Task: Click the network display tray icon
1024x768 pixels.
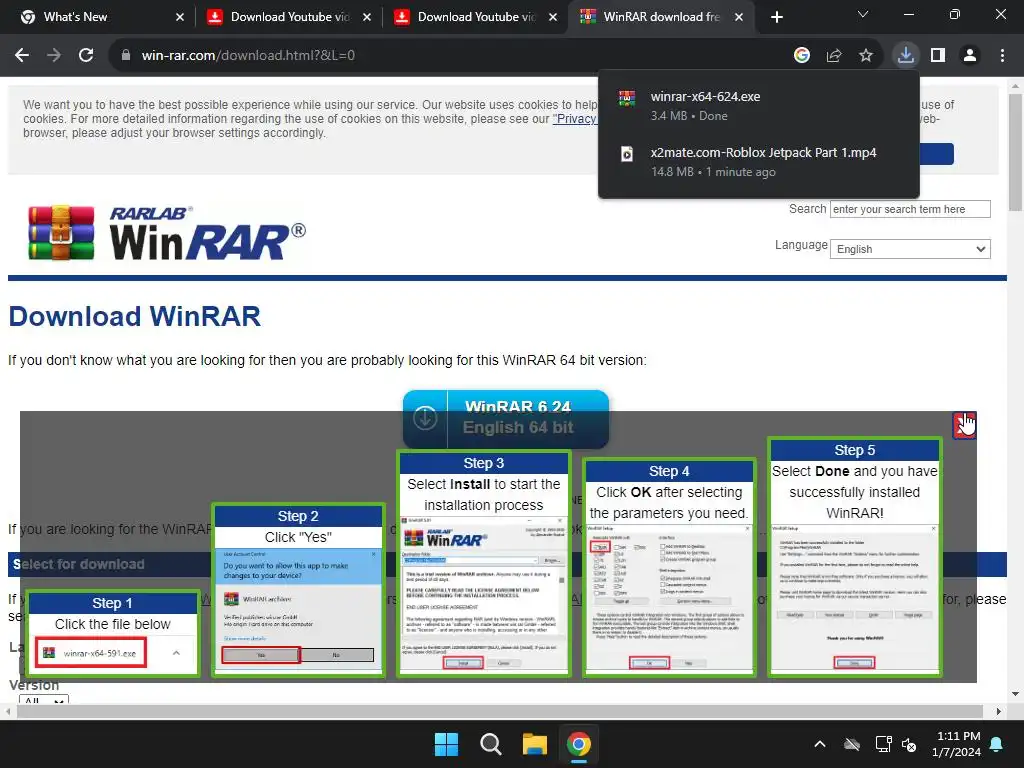Action: [x=883, y=744]
